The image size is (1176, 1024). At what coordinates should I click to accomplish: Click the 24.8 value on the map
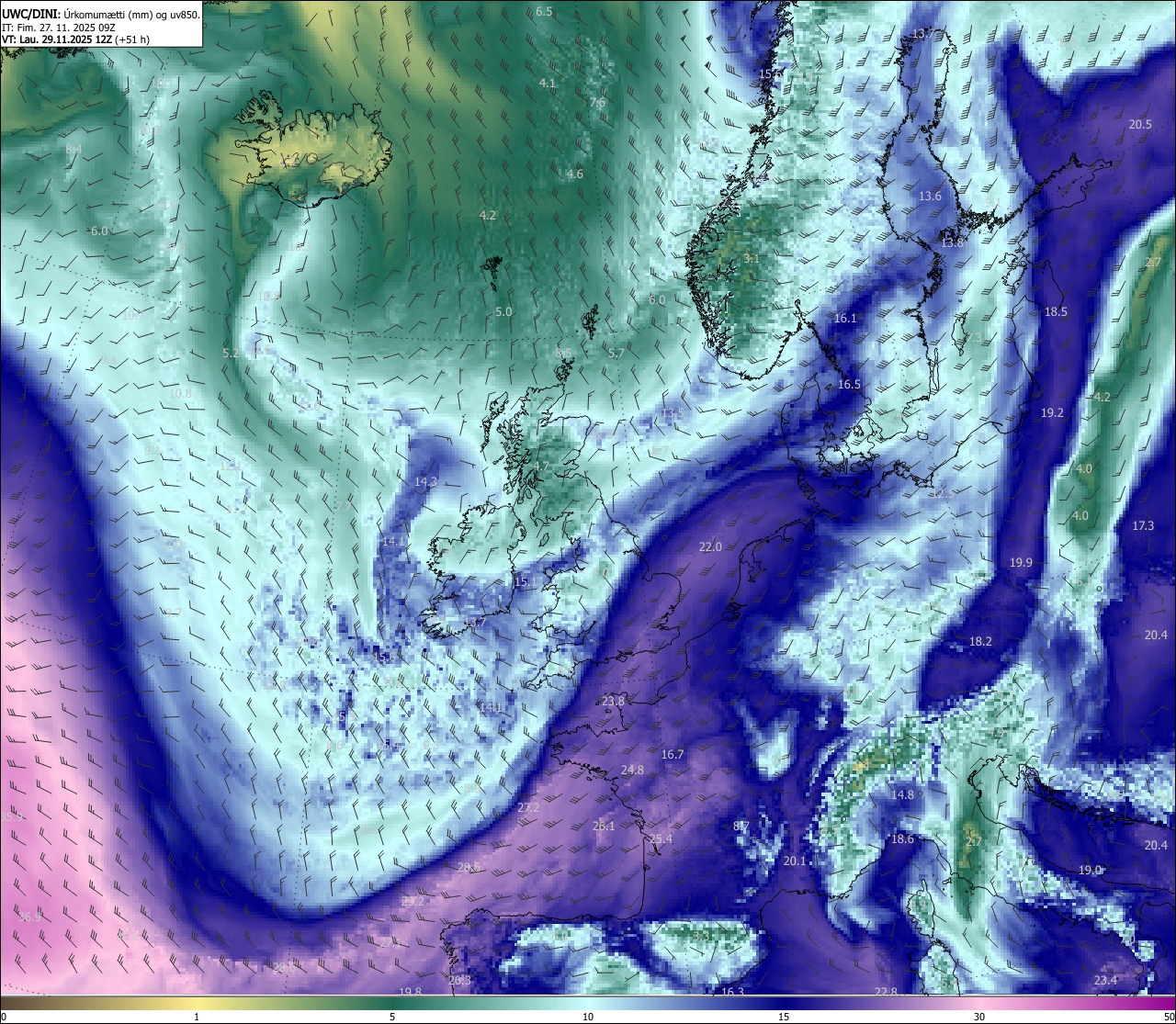pyautogui.click(x=632, y=770)
